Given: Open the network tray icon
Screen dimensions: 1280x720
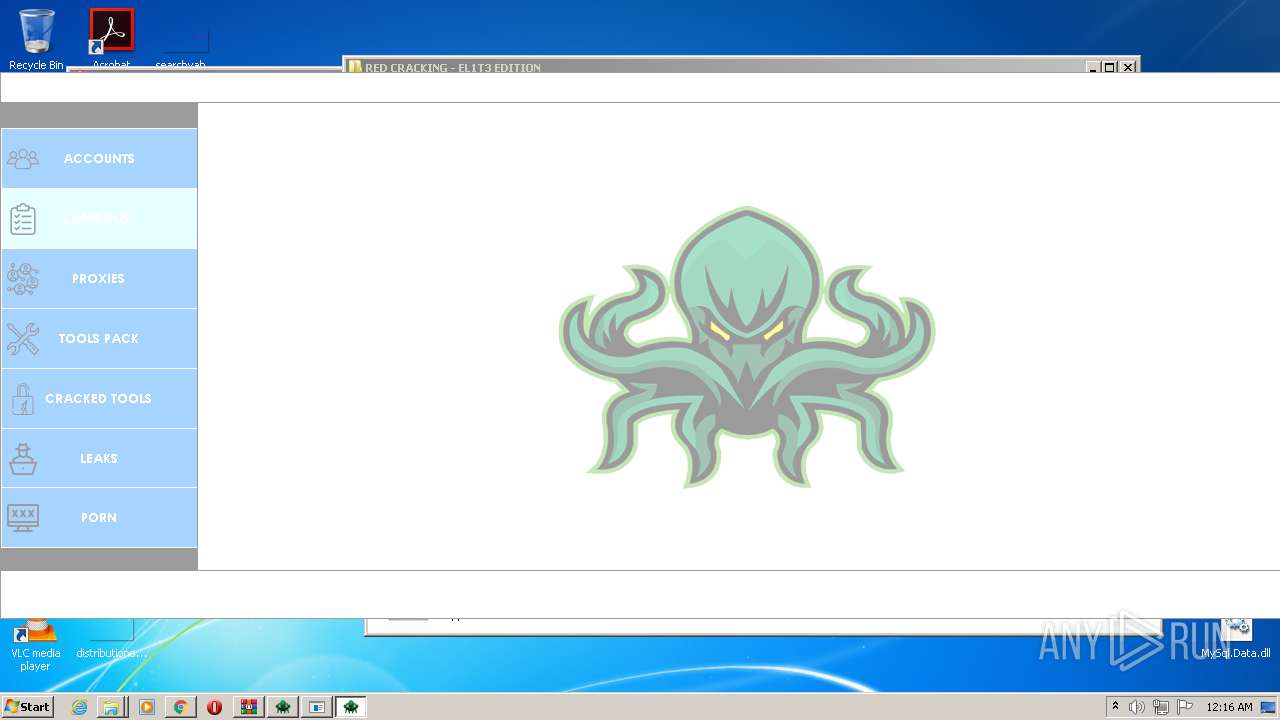Looking at the screenshot, I should pos(1161,707).
